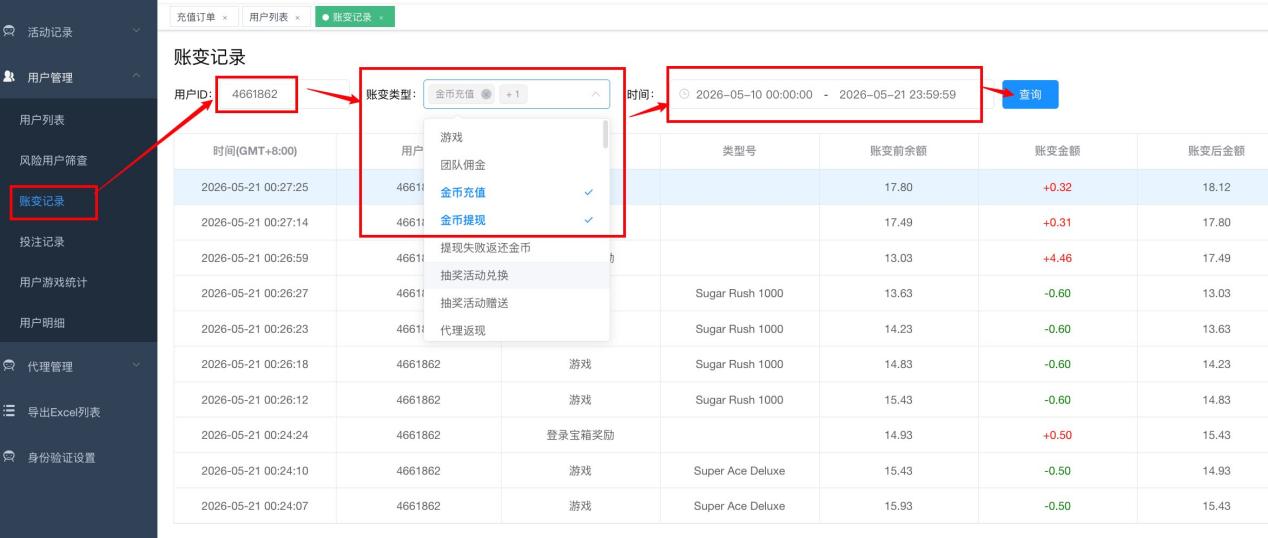Click 账变金额 column header

(x=1057, y=151)
